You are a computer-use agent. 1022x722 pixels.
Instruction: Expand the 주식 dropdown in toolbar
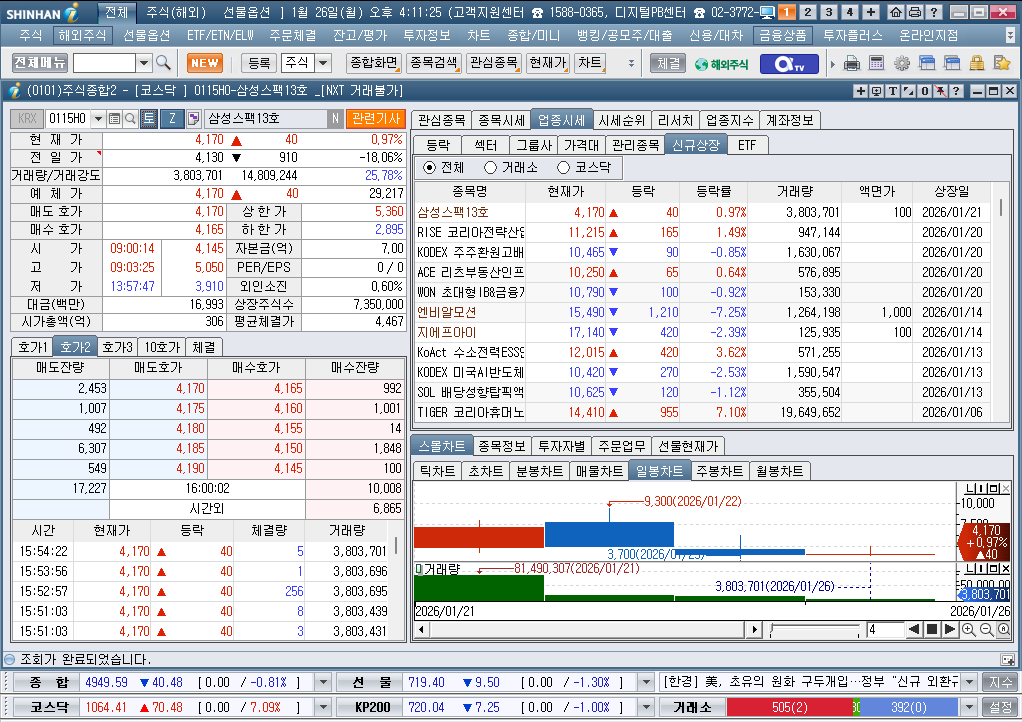(323, 63)
